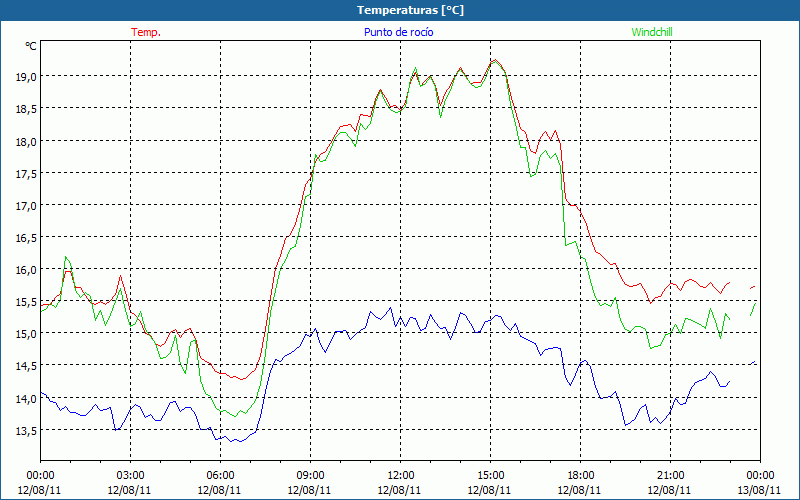Click the '18,0' y-axis value
The image size is (800, 500).
tap(28, 141)
